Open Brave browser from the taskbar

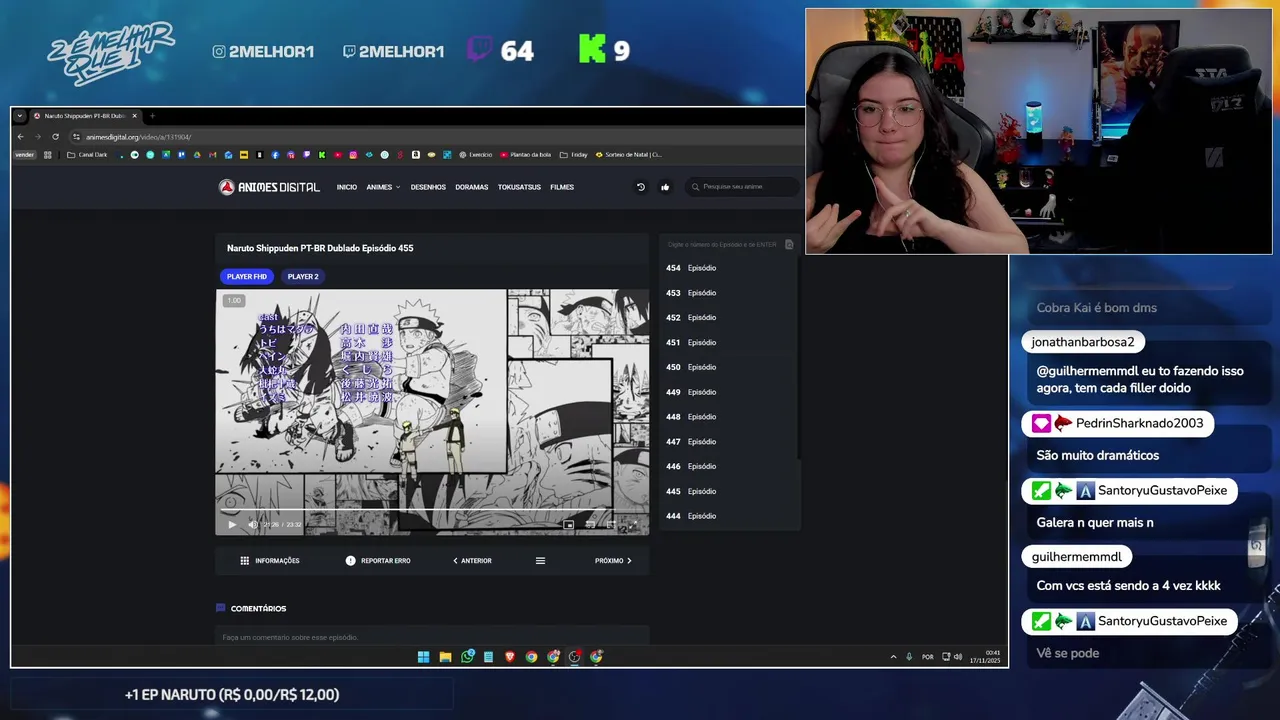click(x=510, y=657)
